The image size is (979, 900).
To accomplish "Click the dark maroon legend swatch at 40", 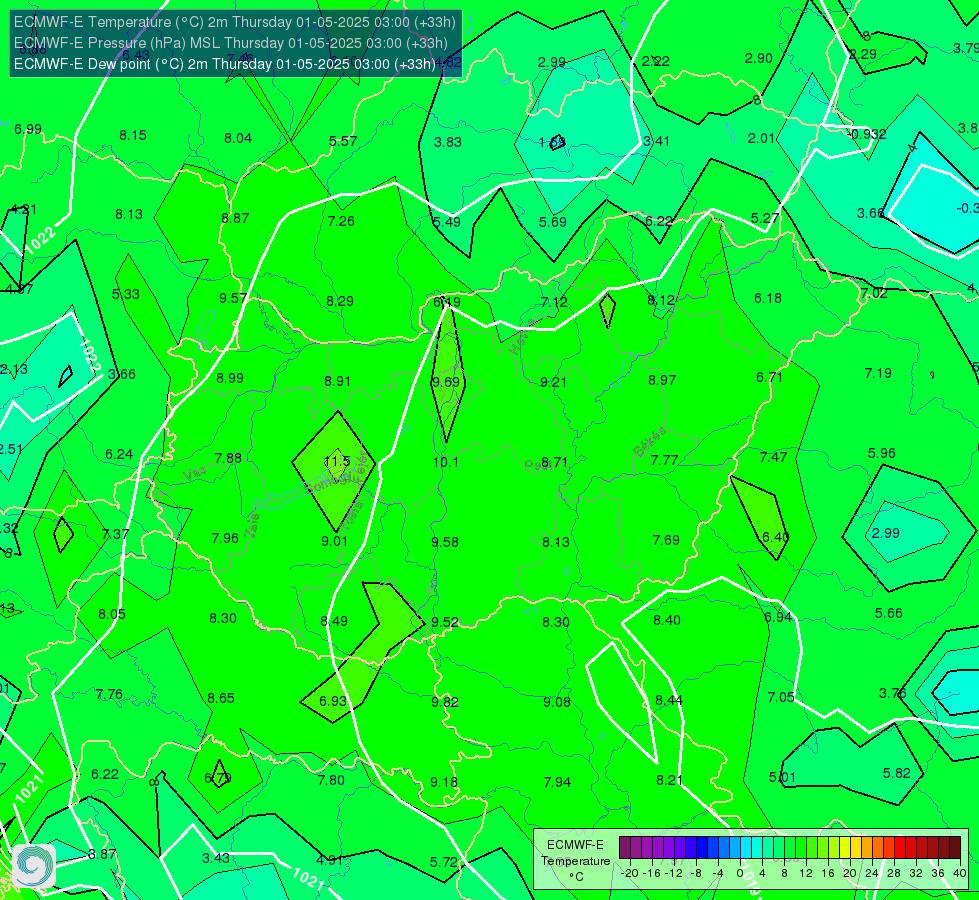I will (955, 848).
